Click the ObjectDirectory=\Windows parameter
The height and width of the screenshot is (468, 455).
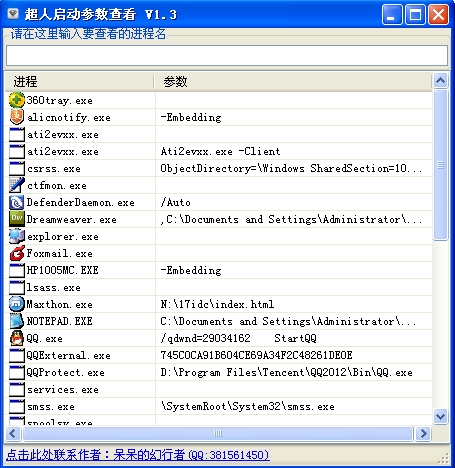tap(291, 168)
